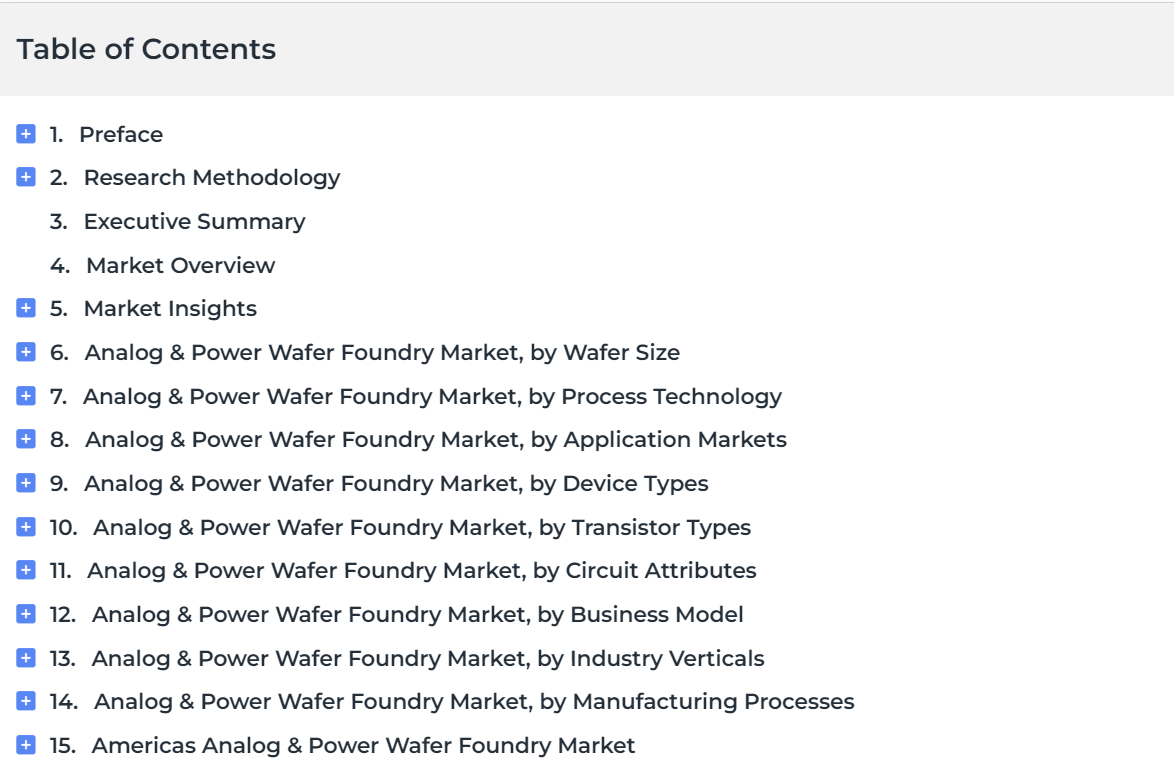Expand the by Device Types plus icon
Viewport: 1174px width, 767px height.
click(x=26, y=484)
